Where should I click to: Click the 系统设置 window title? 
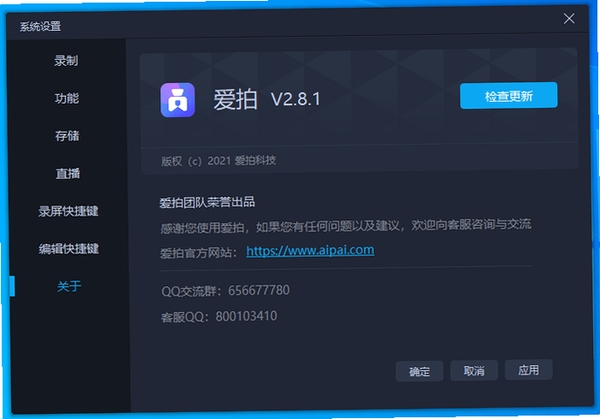click(x=40, y=26)
